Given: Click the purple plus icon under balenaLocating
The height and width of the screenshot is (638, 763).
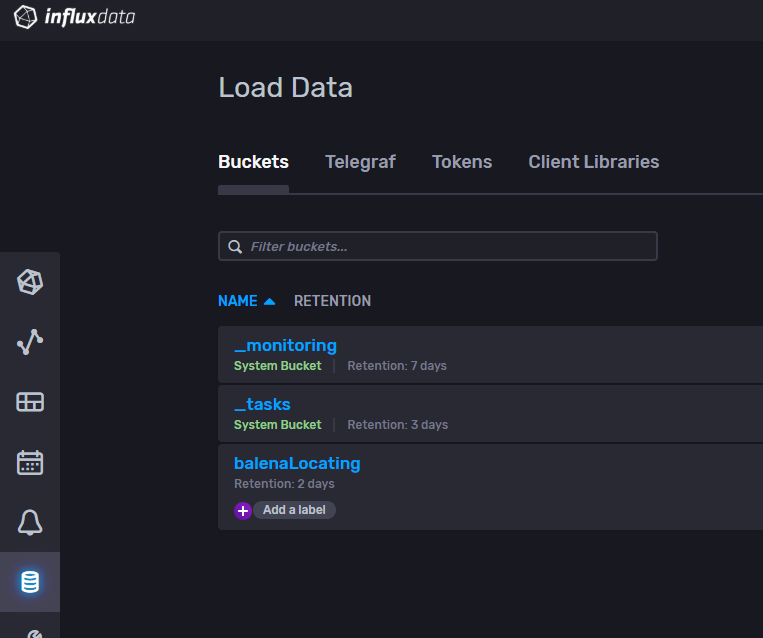Looking at the screenshot, I should 243,510.
